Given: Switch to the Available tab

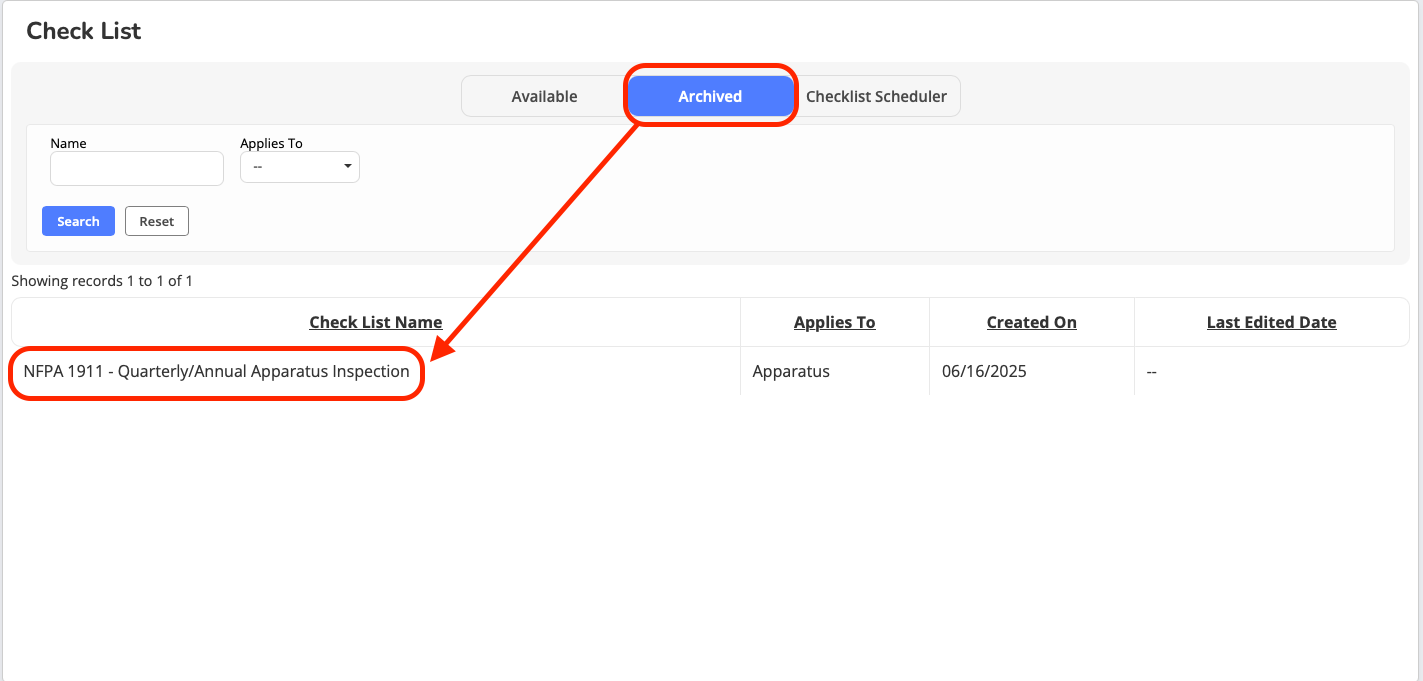Looking at the screenshot, I should pyautogui.click(x=544, y=97).
